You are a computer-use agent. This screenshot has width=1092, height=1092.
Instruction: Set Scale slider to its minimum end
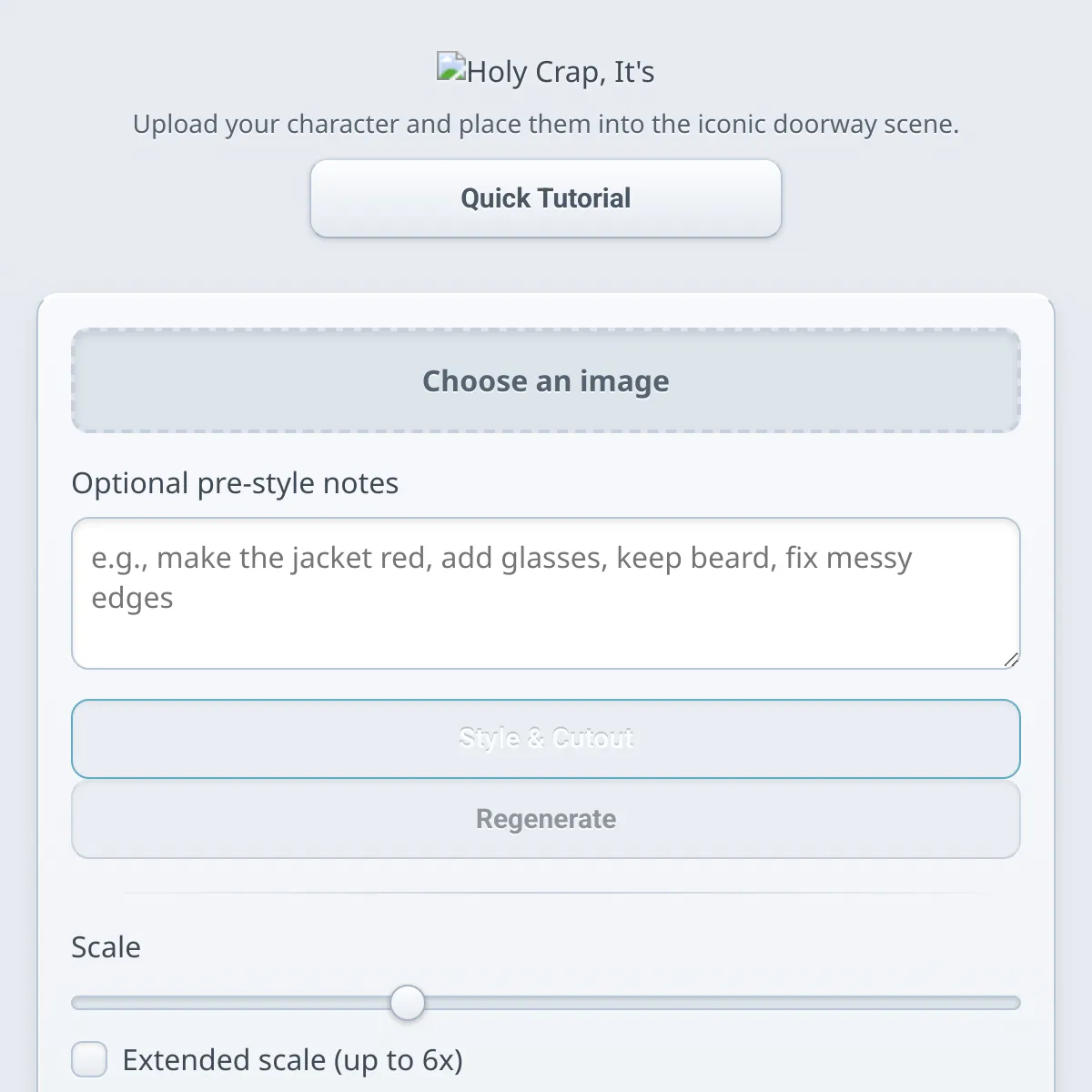coord(74,1003)
